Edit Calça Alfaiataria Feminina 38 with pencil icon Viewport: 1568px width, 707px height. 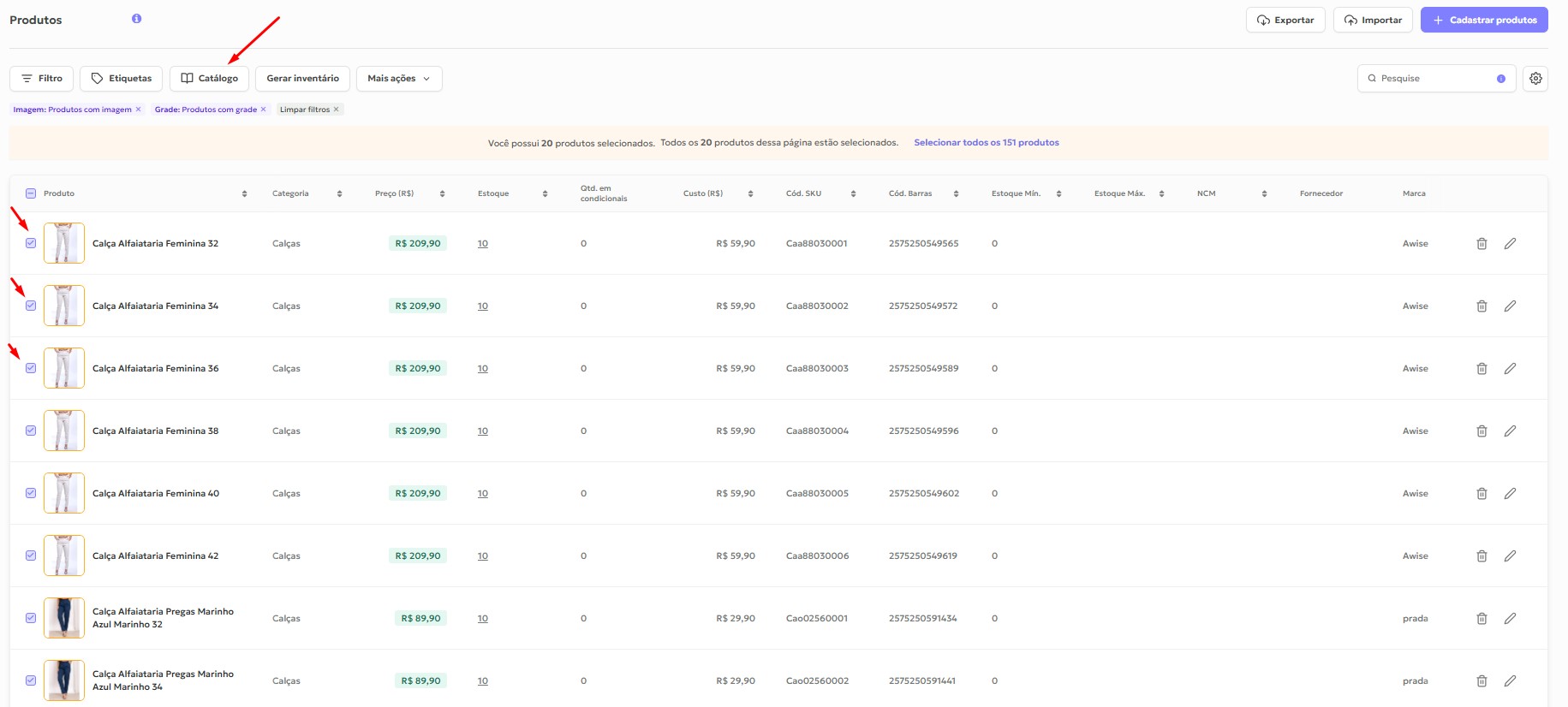[x=1510, y=431]
